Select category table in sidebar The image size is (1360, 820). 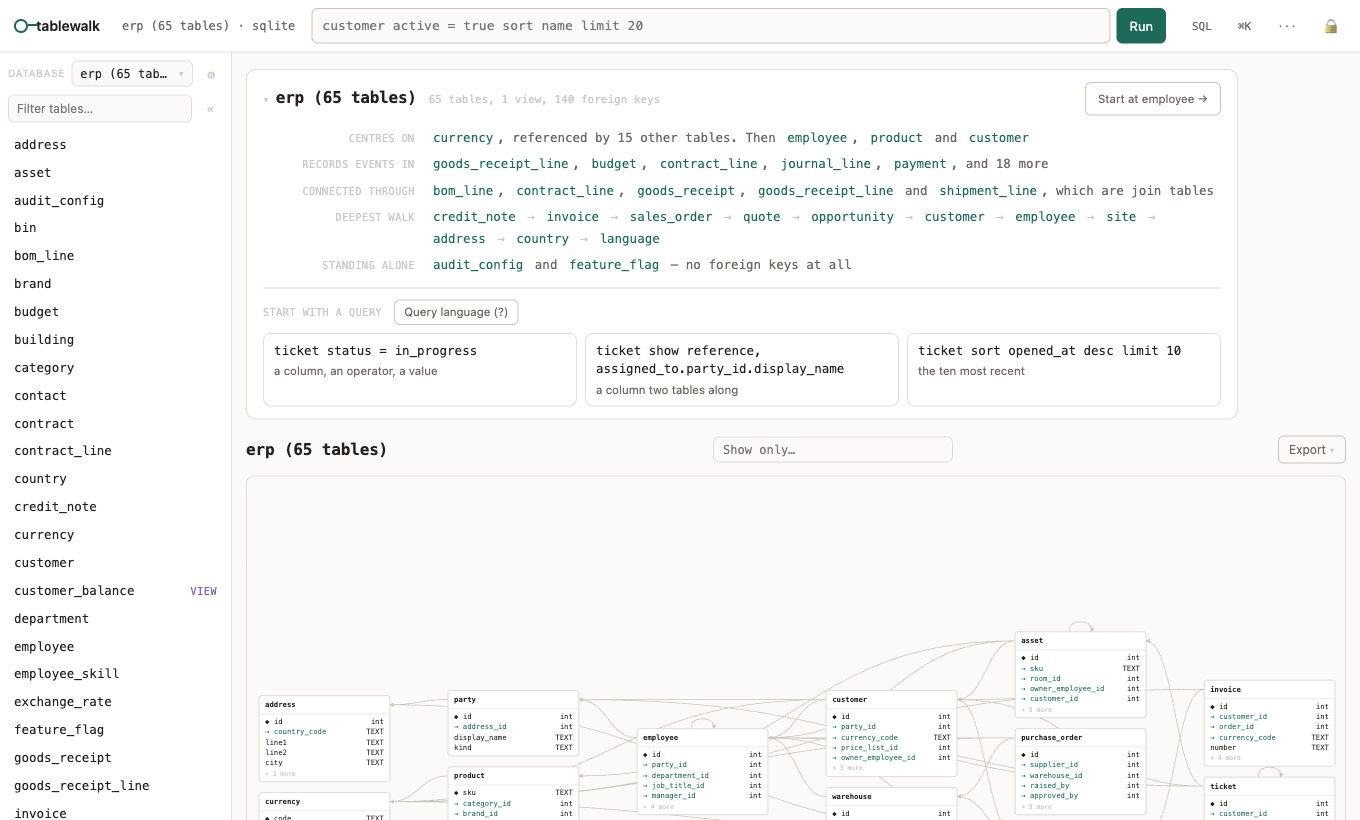[x=115, y=368]
